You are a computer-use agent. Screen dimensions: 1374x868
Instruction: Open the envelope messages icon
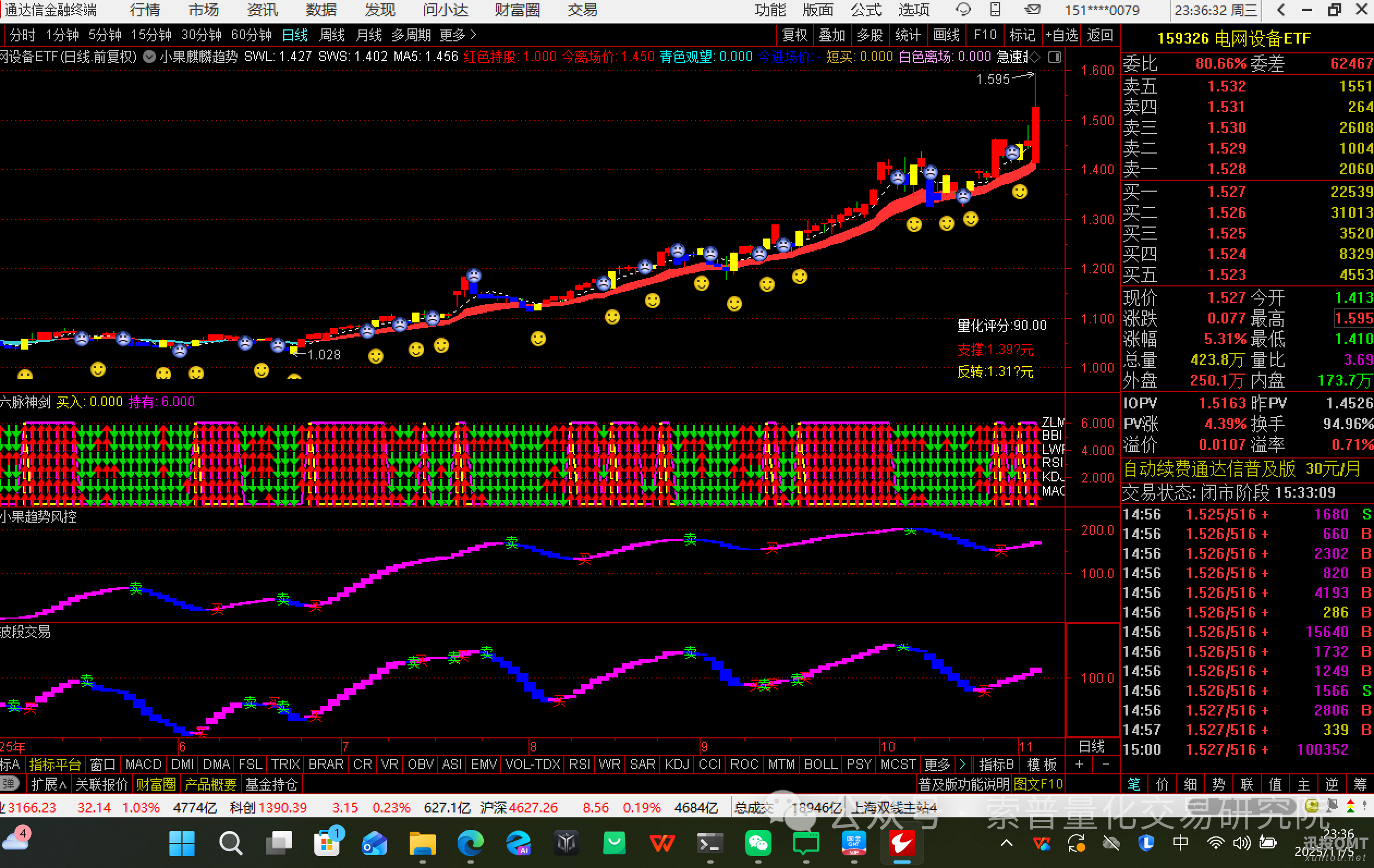(1032, 10)
